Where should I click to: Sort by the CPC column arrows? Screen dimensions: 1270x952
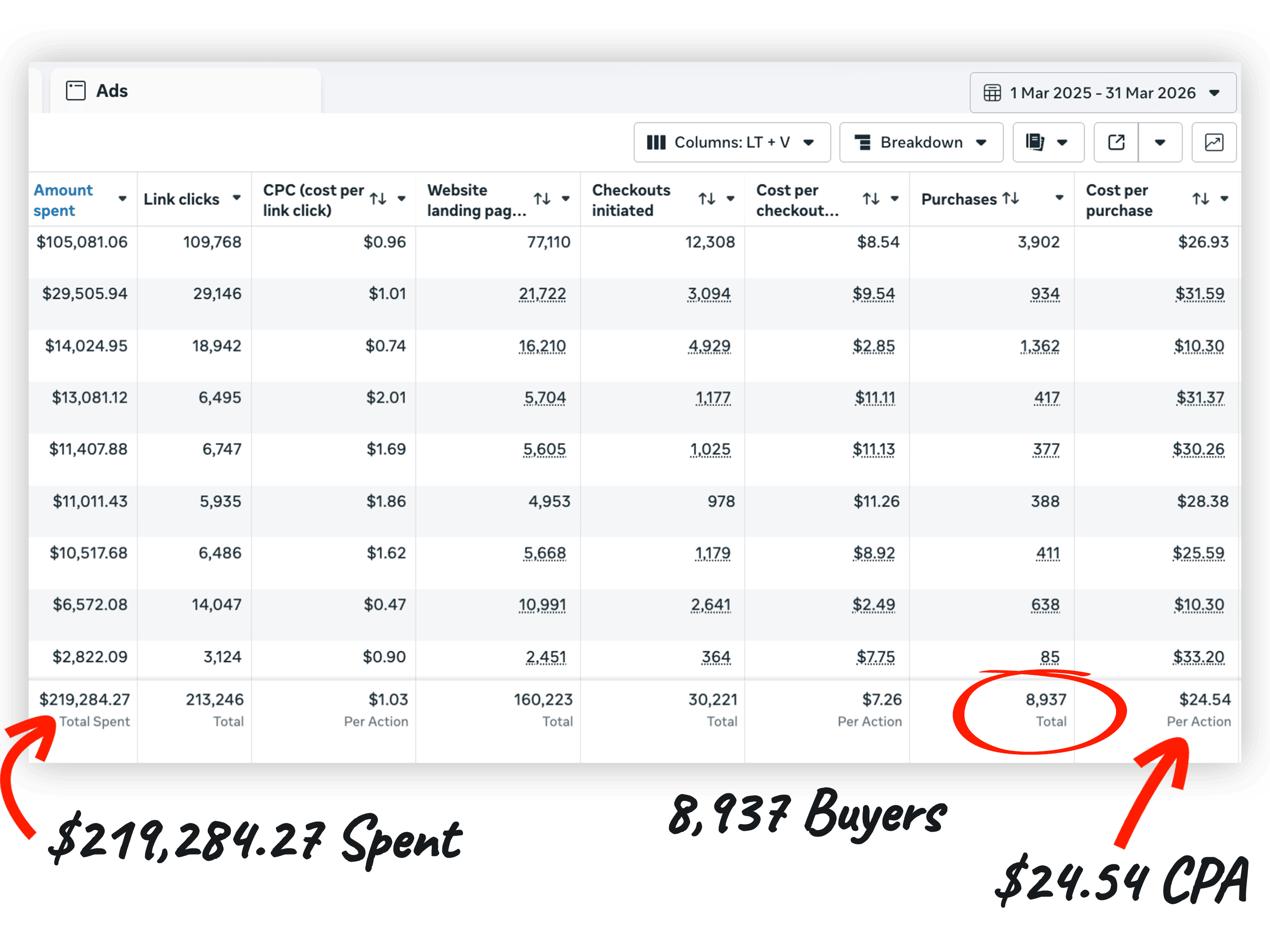pos(378,199)
